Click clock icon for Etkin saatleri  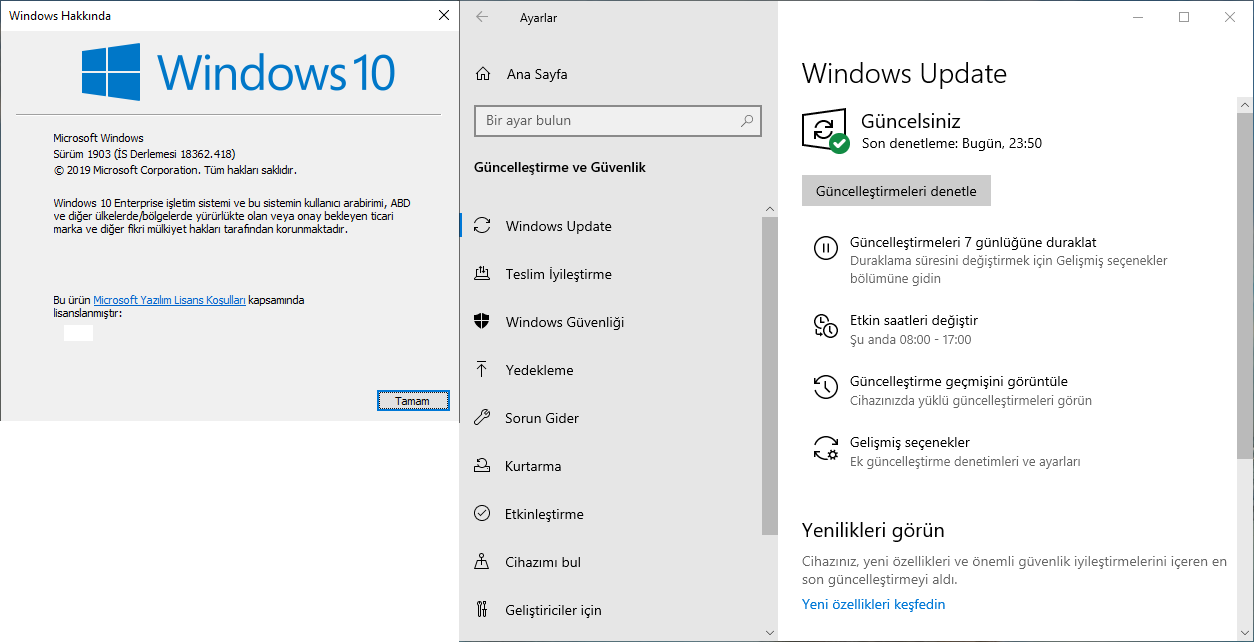point(825,326)
